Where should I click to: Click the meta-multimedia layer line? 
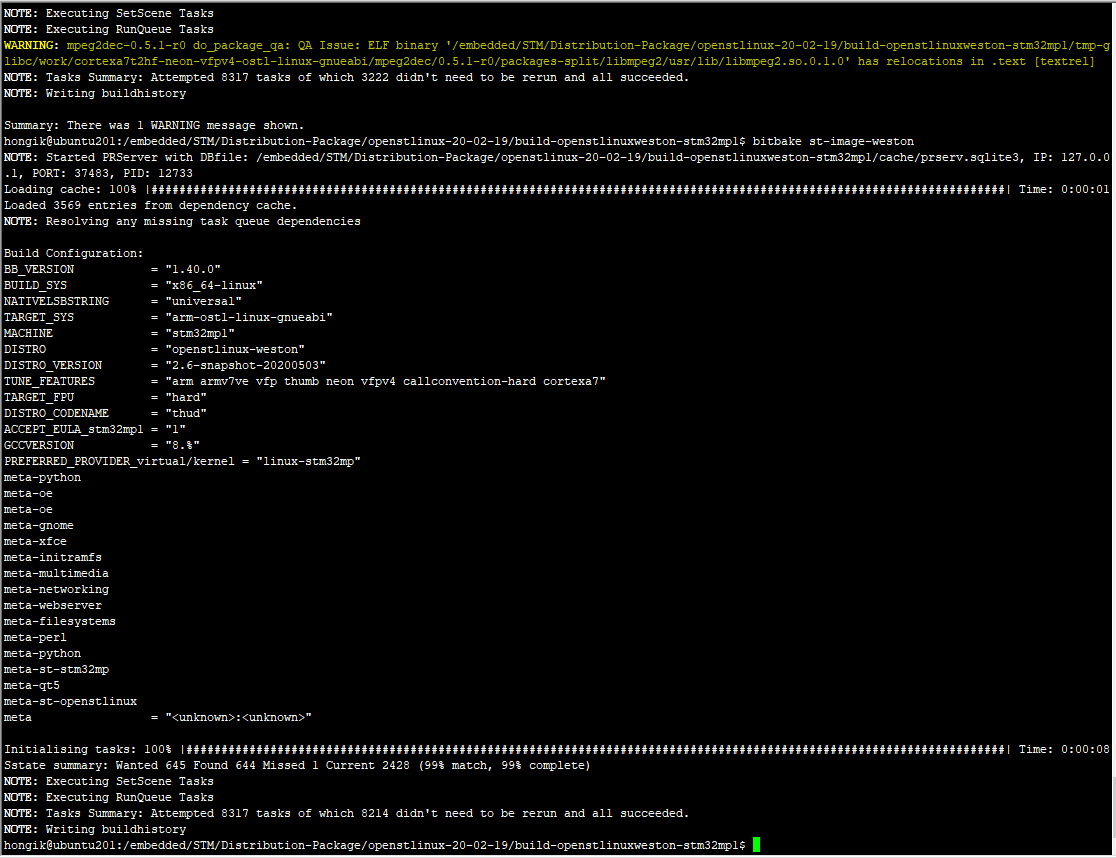pyautogui.click(x=56, y=573)
